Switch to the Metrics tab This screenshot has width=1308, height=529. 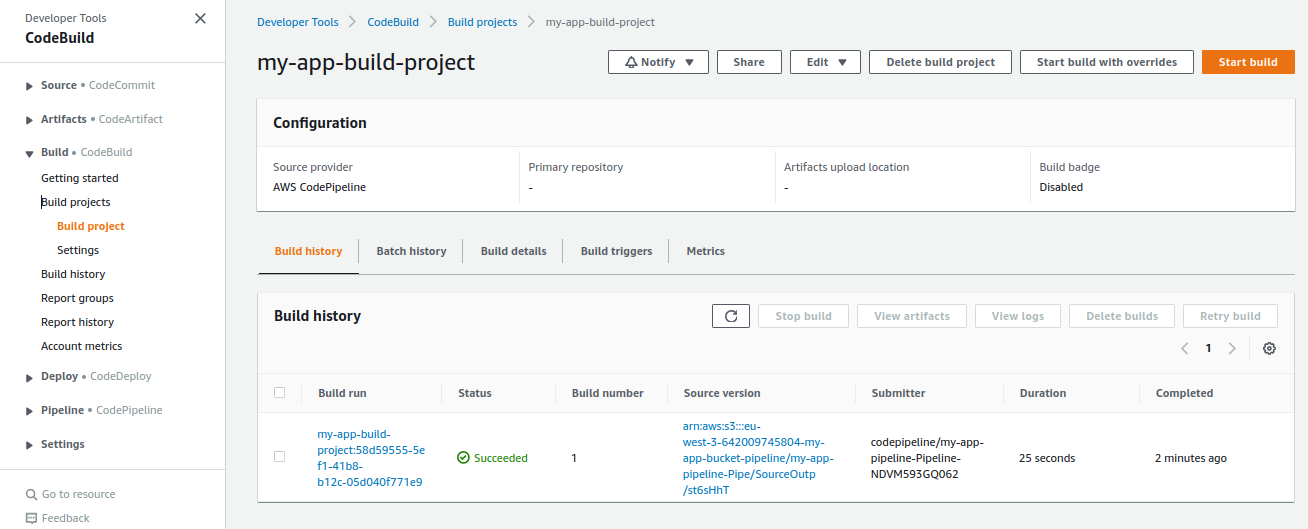pos(705,251)
